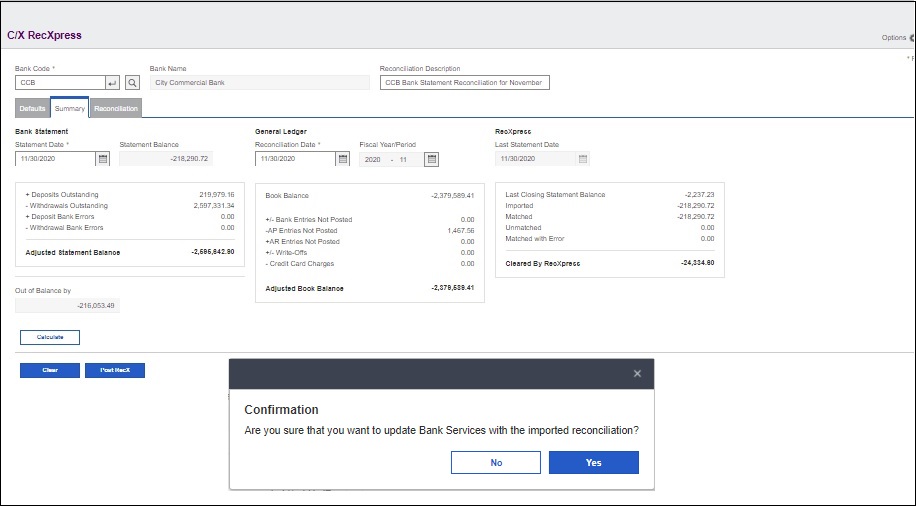Expand the Options menu
Image resolution: width=916 pixels, height=506 pixels.
coord(896,37)
